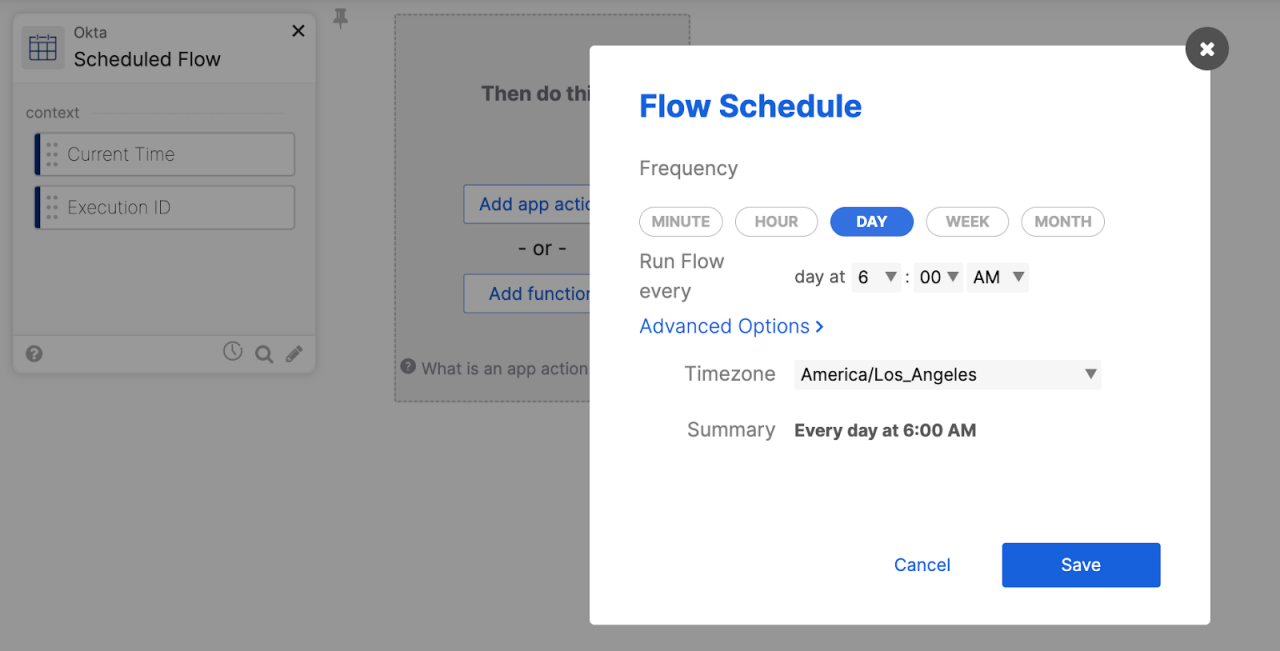Image resolution: width=1280 pixels, height=651 pixels.
Task: Open the Scheduled Flow clock settings icon
Action: click(x=233, y=352)
